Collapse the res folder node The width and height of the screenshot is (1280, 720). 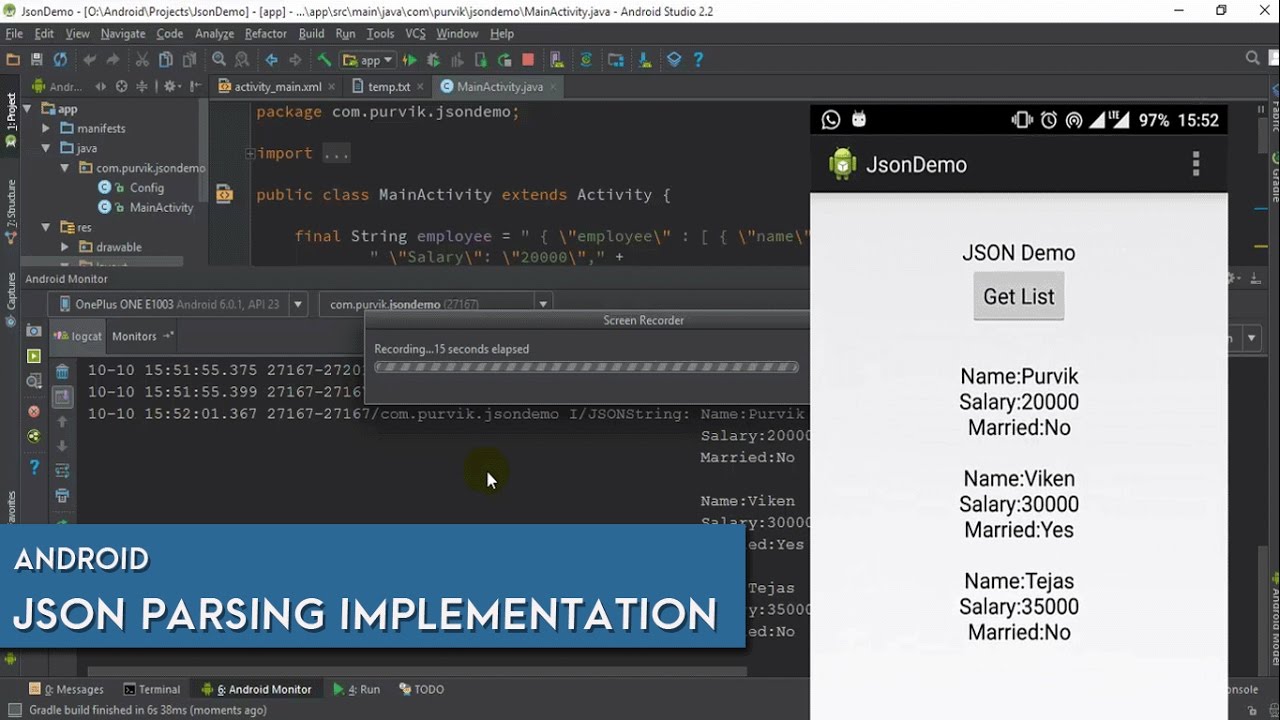pyautogui.click(x=46, y=227)
